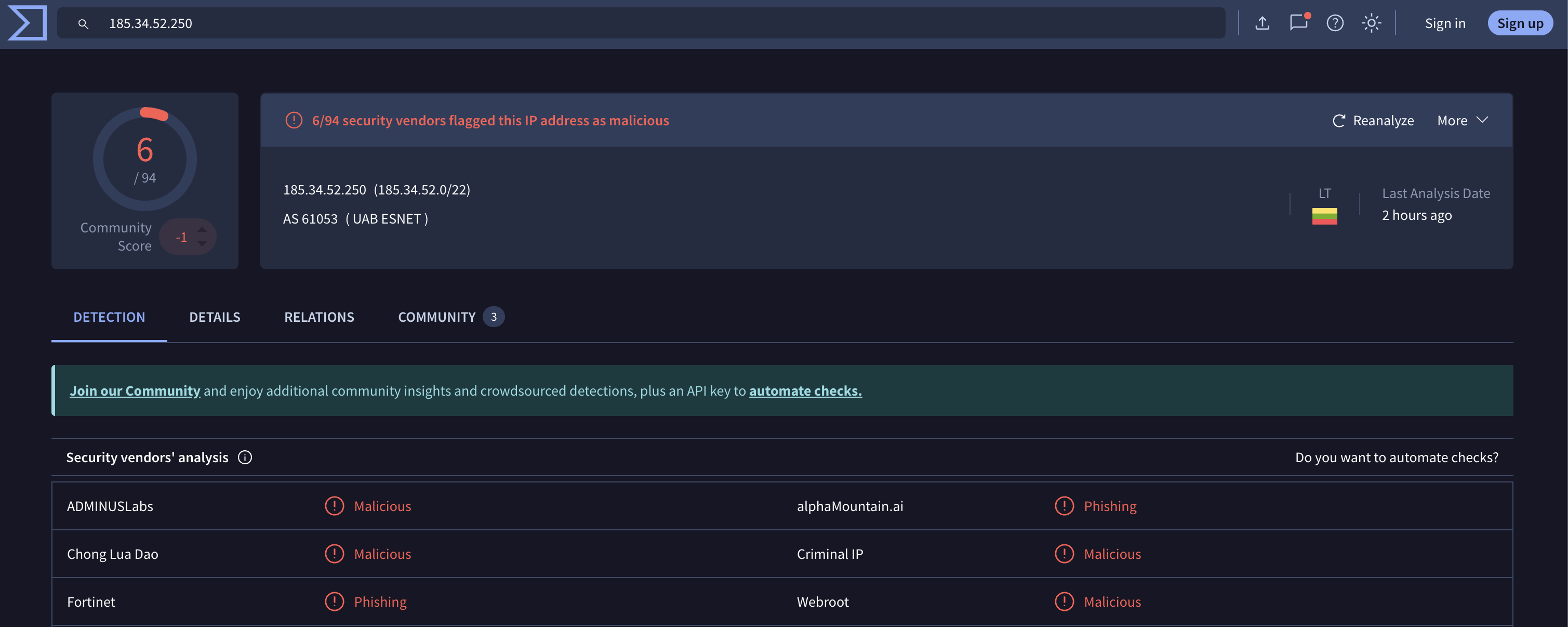Click the ADMINUSLabs malicious warning icon

coord(334,506)
